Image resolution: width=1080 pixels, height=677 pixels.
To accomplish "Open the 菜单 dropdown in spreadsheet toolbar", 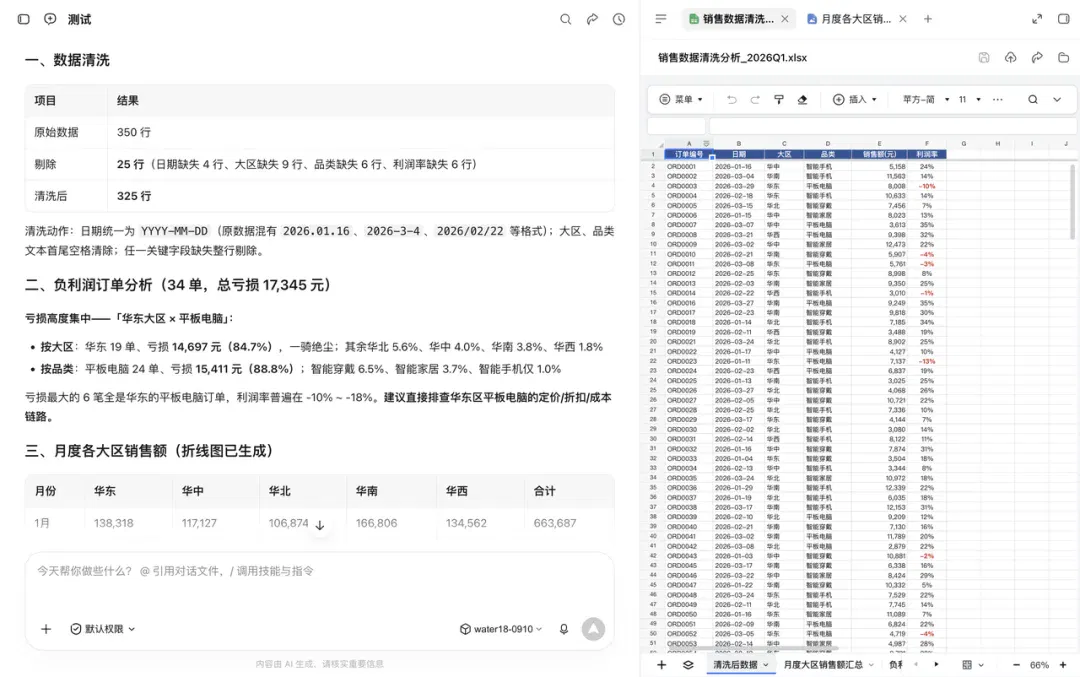I will pos(681,100).
